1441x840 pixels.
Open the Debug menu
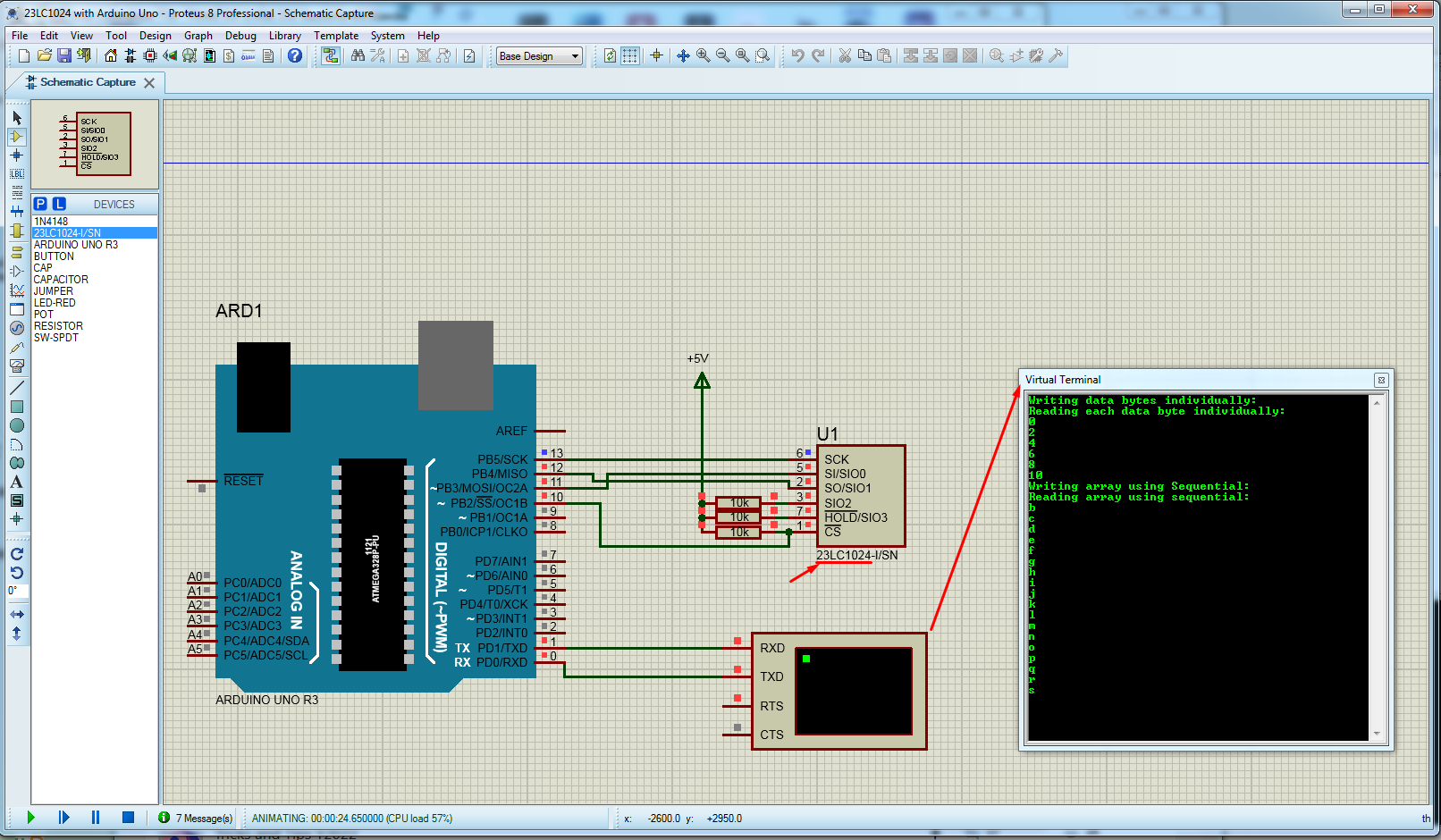[240, 36]
